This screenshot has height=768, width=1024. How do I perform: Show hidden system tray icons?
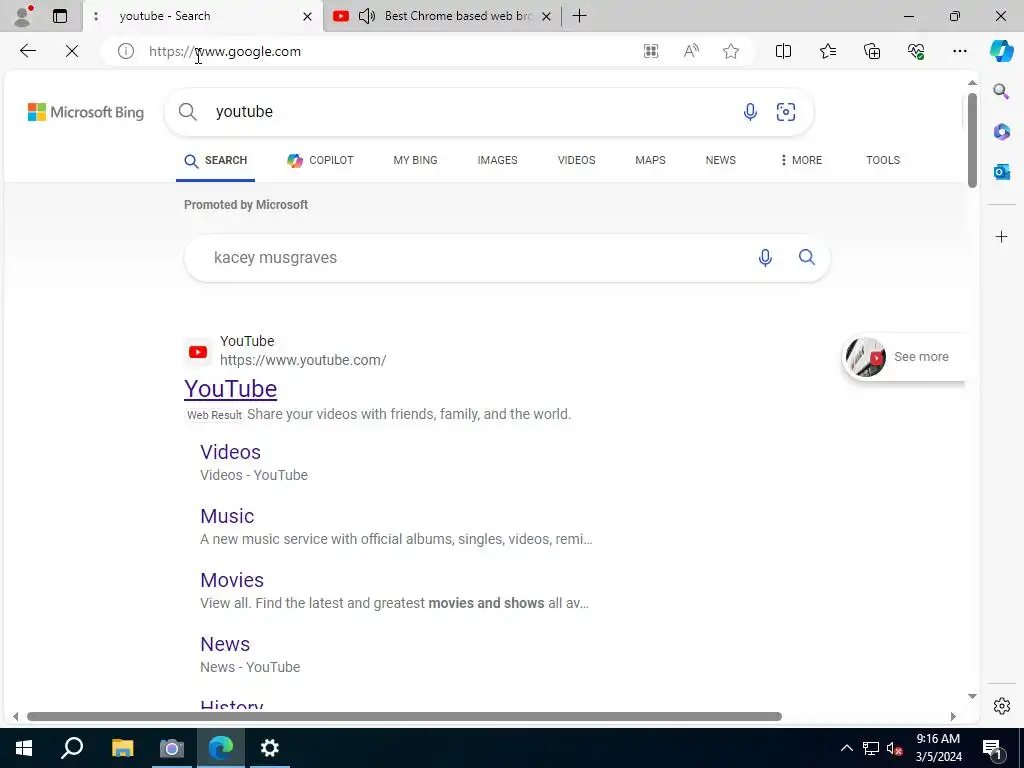[x=846, y=748]
